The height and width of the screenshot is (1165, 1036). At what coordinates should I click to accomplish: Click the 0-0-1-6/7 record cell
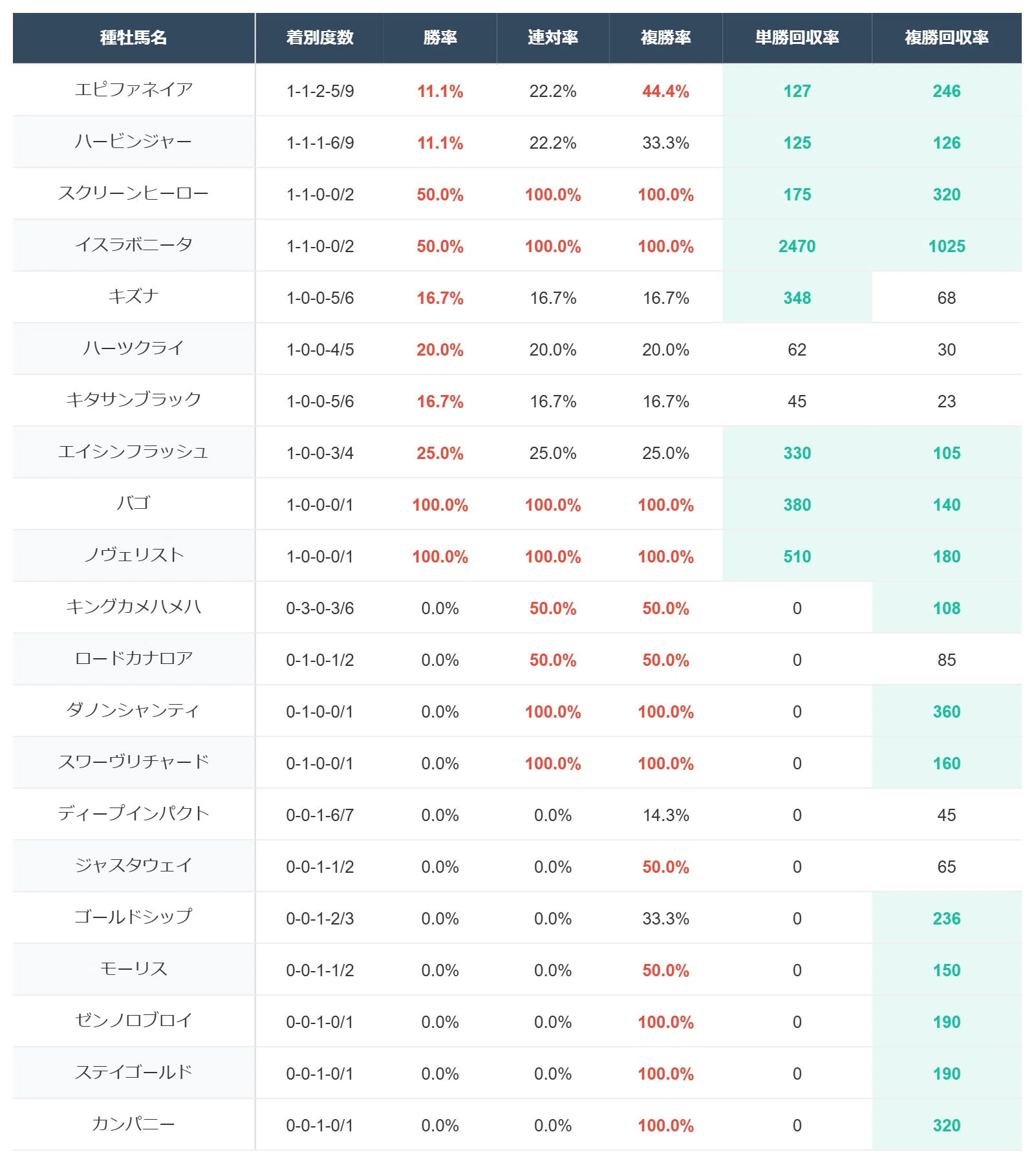(x=319, y=815)
